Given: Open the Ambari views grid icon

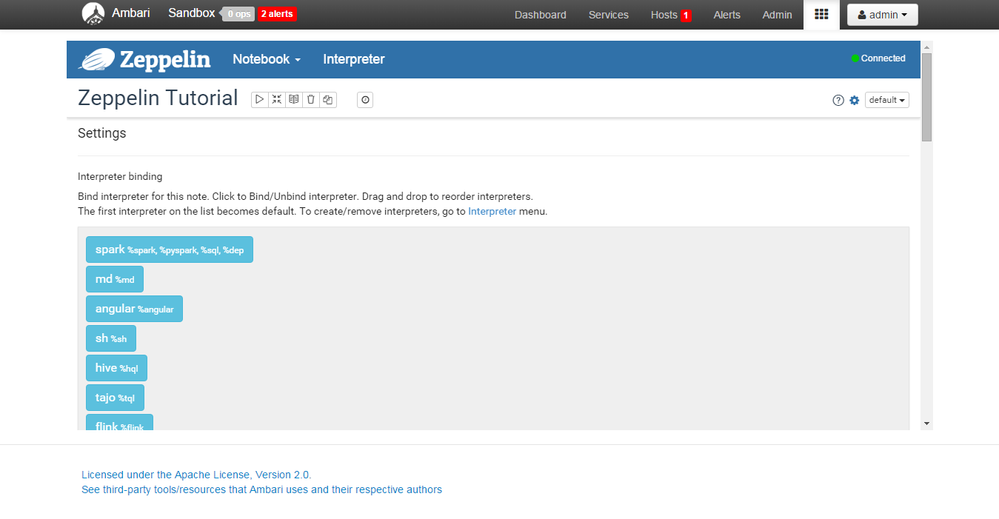Looking at the screenshot, I should pyautogui.click(x=821, y=14).
